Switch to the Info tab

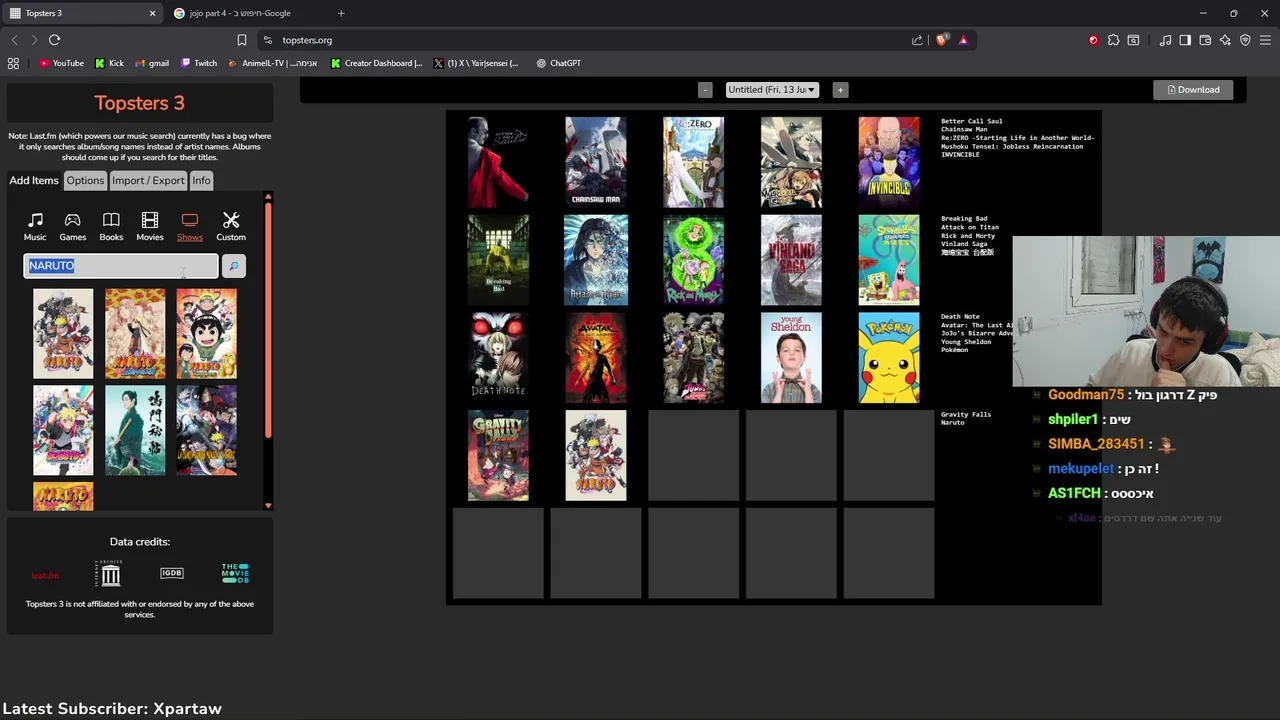click(201, 180)
